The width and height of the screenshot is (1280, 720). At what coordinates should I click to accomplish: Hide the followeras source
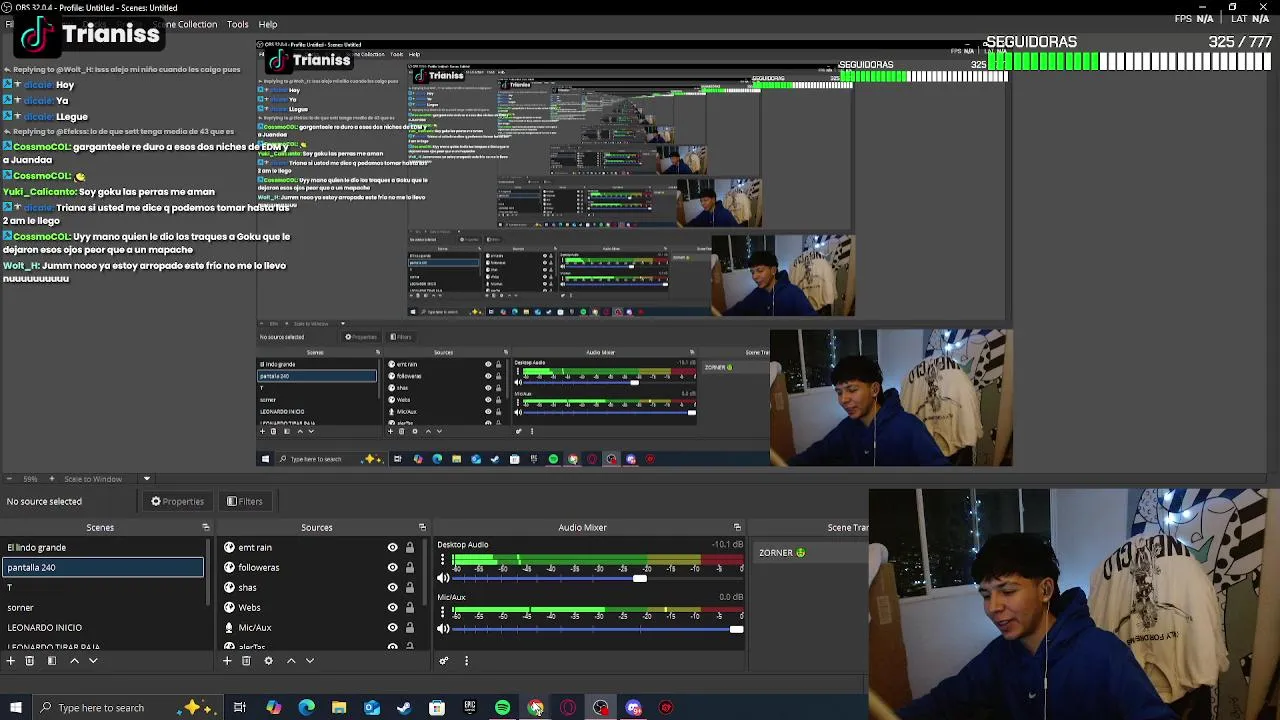tap(392, 567)
